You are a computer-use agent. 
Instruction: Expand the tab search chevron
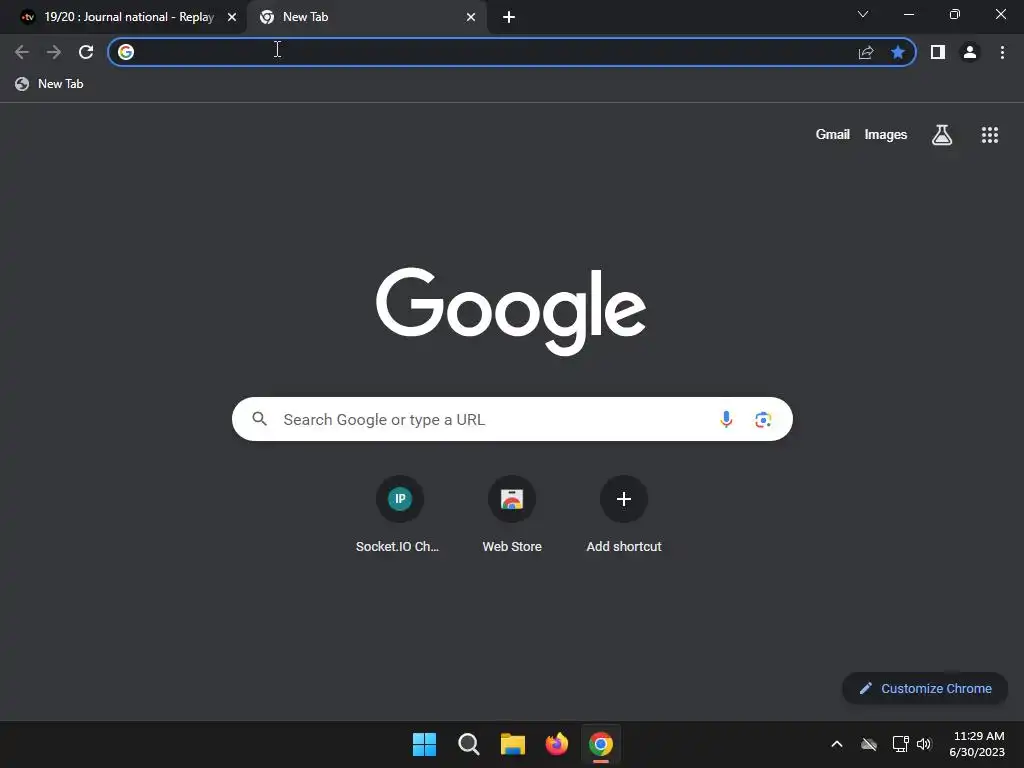tap(863, 14)
